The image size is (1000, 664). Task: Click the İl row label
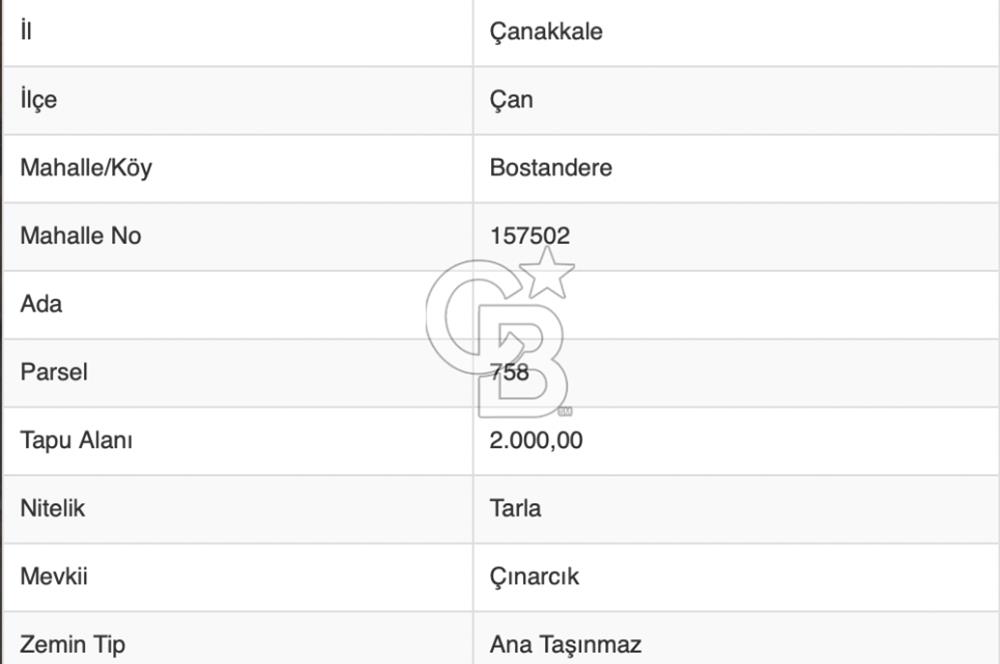click(26, 31)
